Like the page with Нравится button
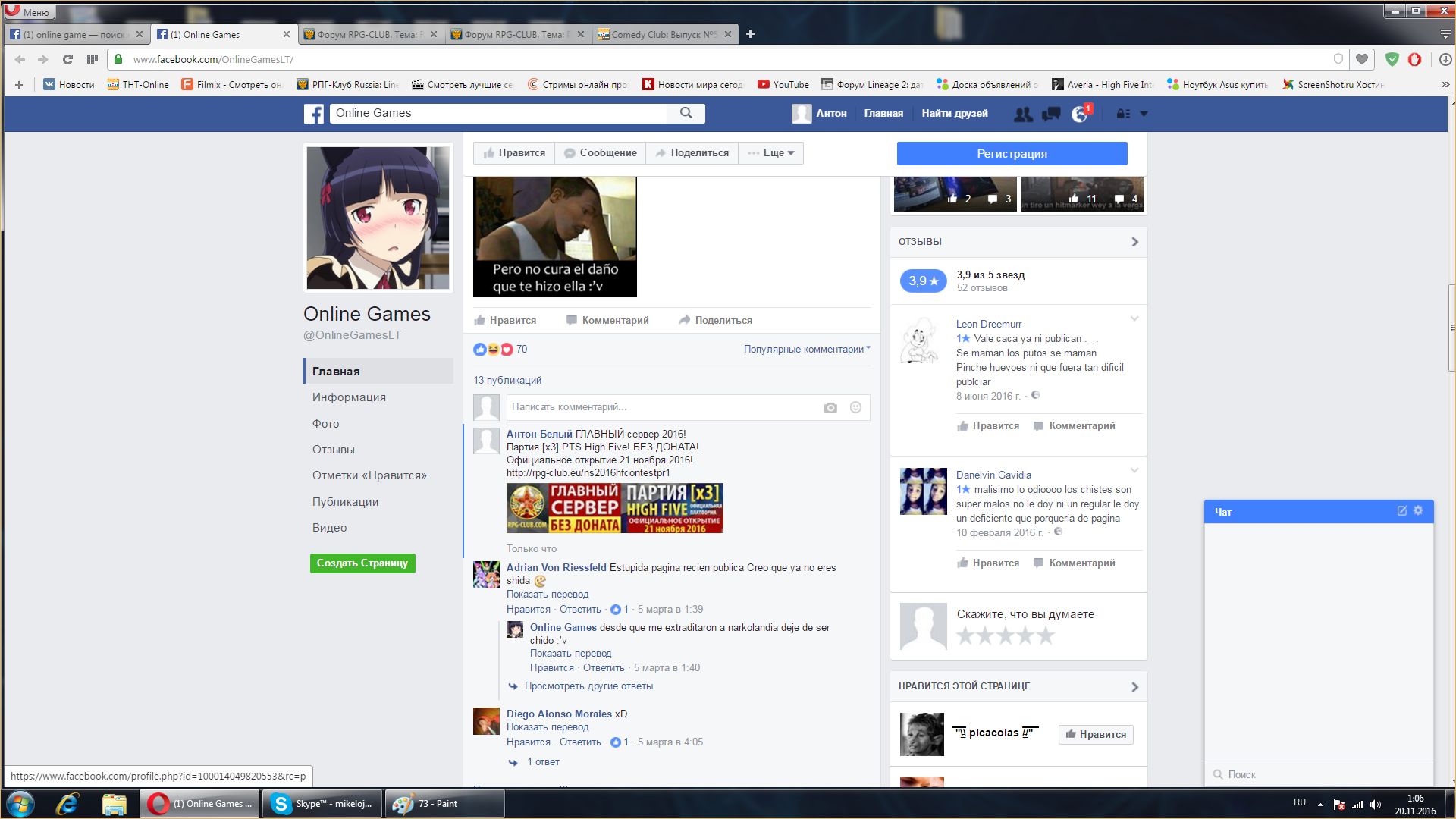The image size is (1456, 819). 514,153
